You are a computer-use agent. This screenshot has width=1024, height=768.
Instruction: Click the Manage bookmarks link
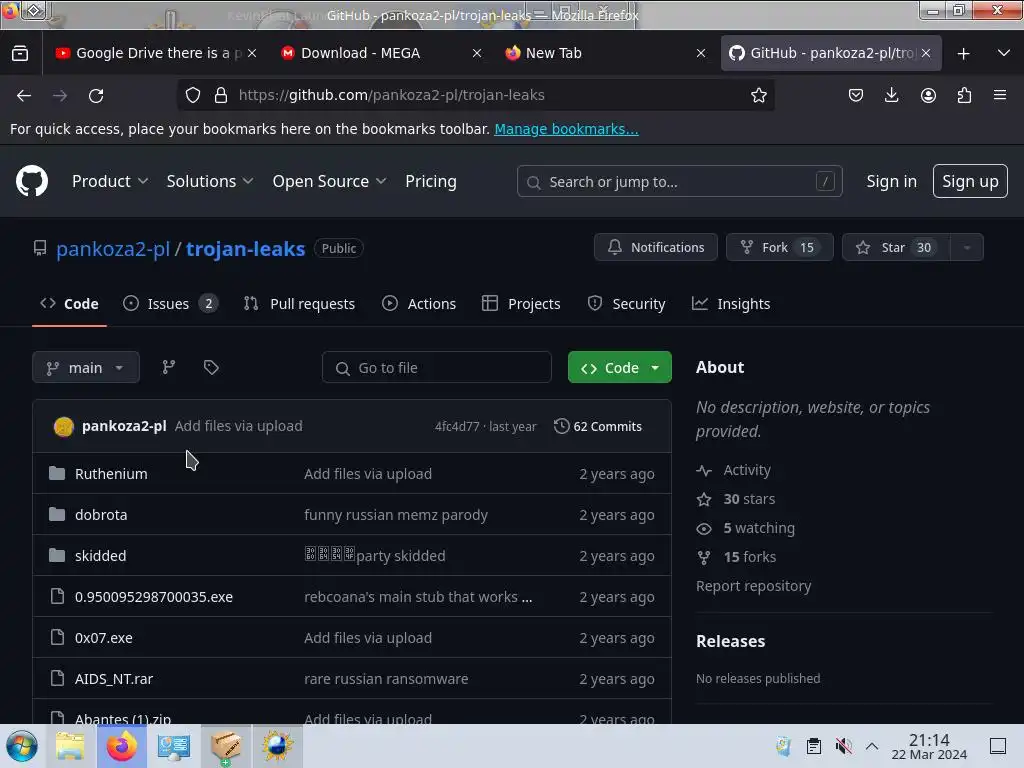click(x=566, y=129)
